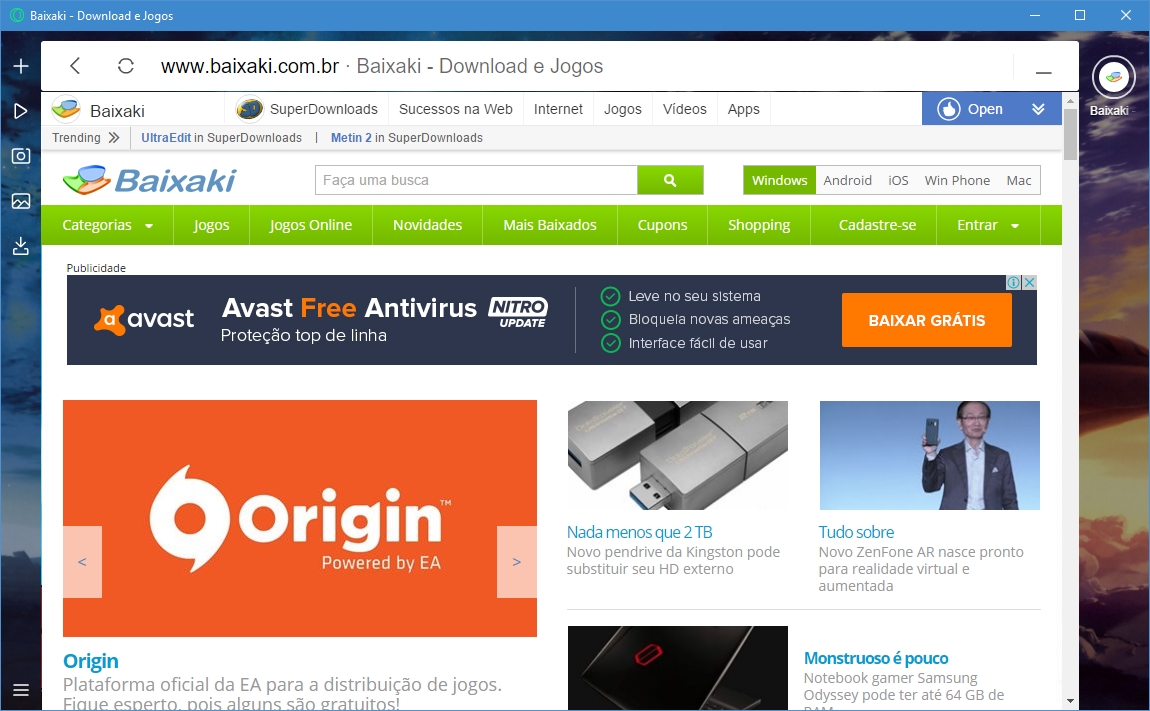The width and height of the screenshot is (1150, 711).
Task: Open the Internet toolbar link
Action: tap(558, 109)
